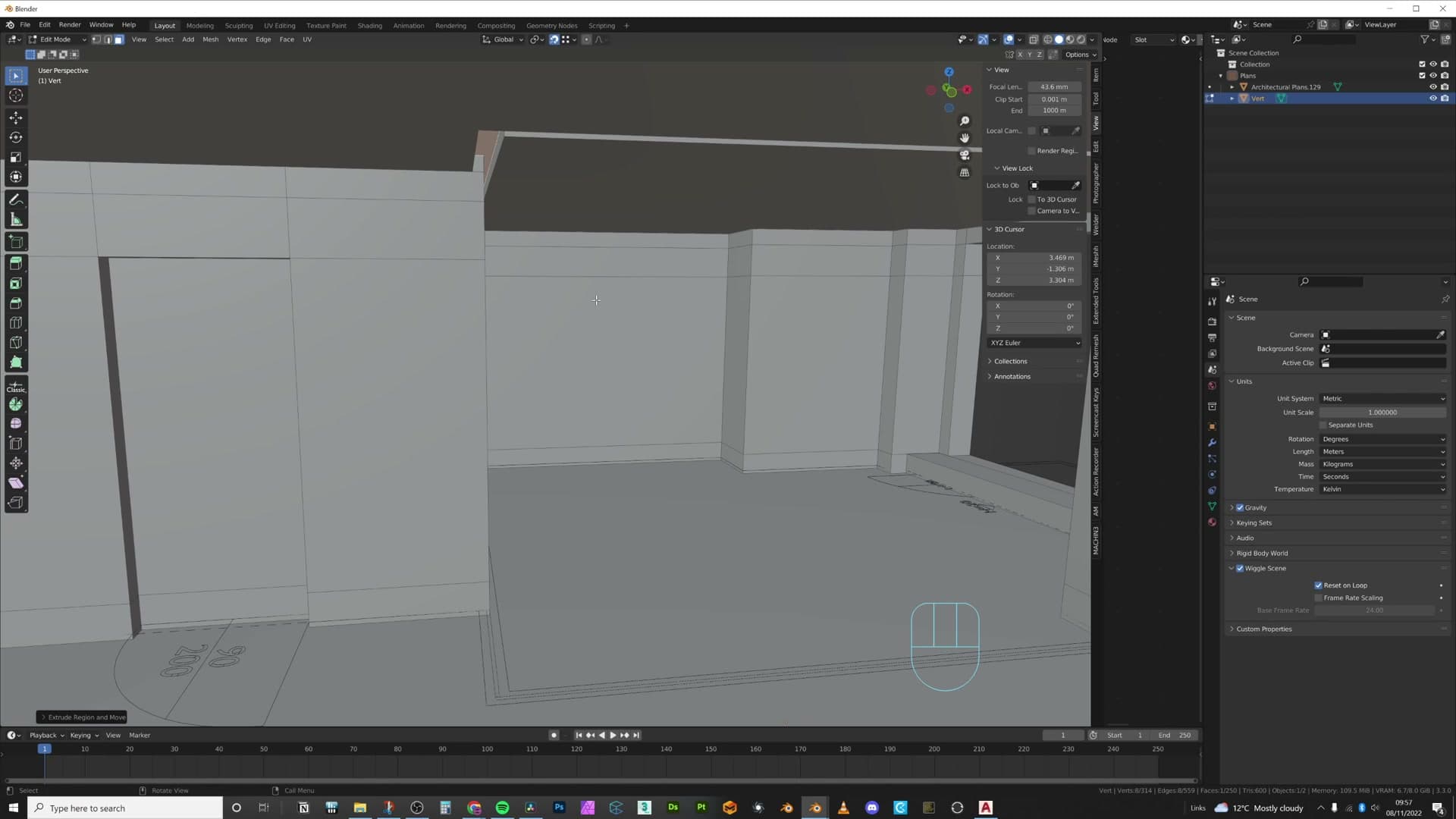Select the Rotate tool
The height and width of the screenshot is (819, 1456).
coord(16,137)
